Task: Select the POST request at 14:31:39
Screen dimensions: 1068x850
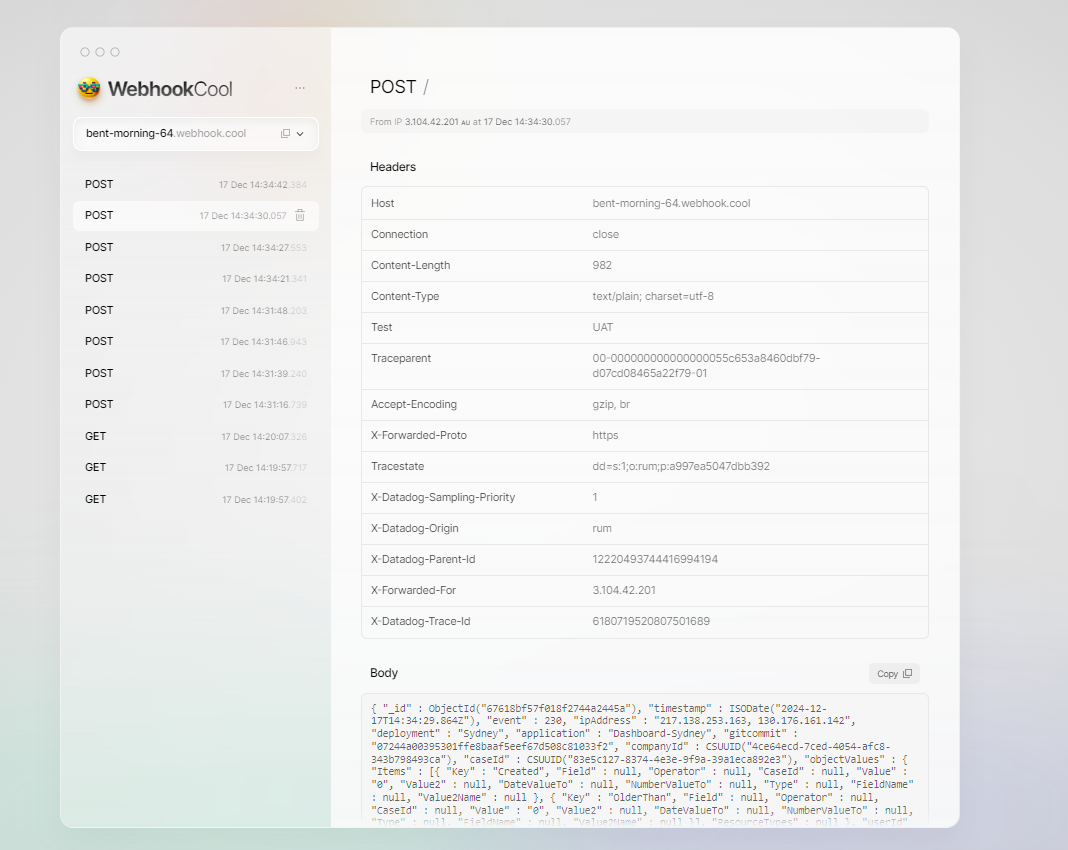Action: tap(195, 374)
